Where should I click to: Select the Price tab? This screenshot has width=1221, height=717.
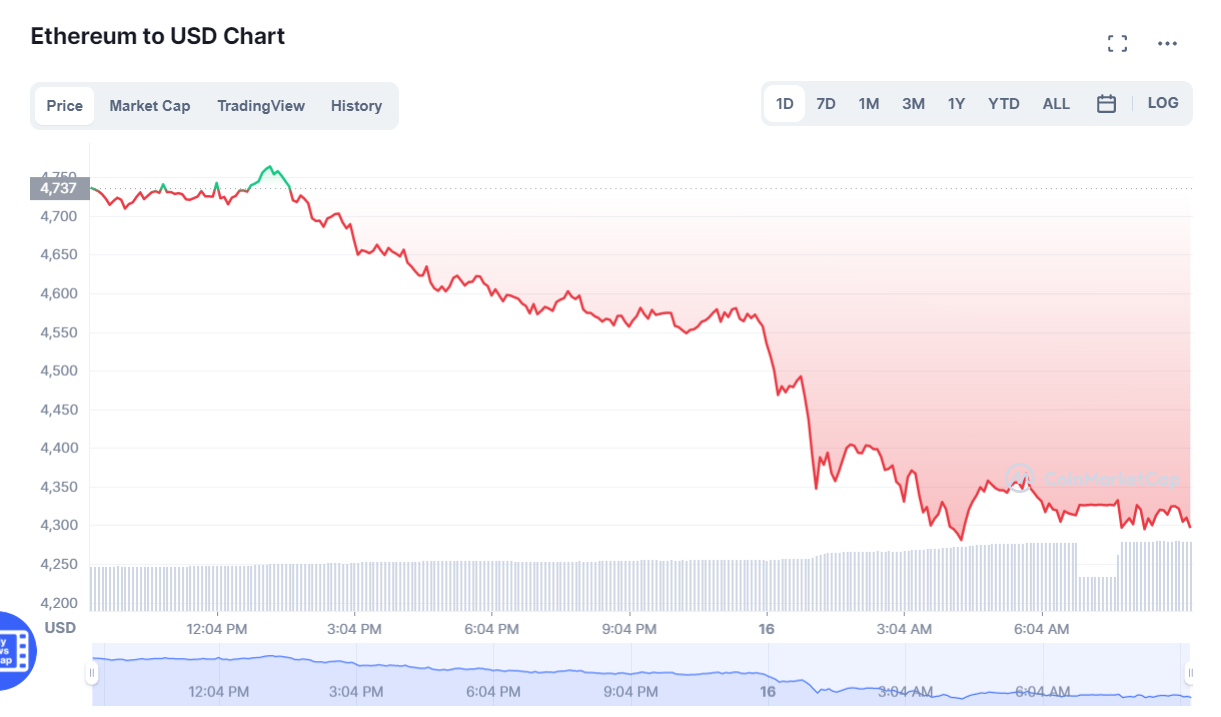pos(64,105)
